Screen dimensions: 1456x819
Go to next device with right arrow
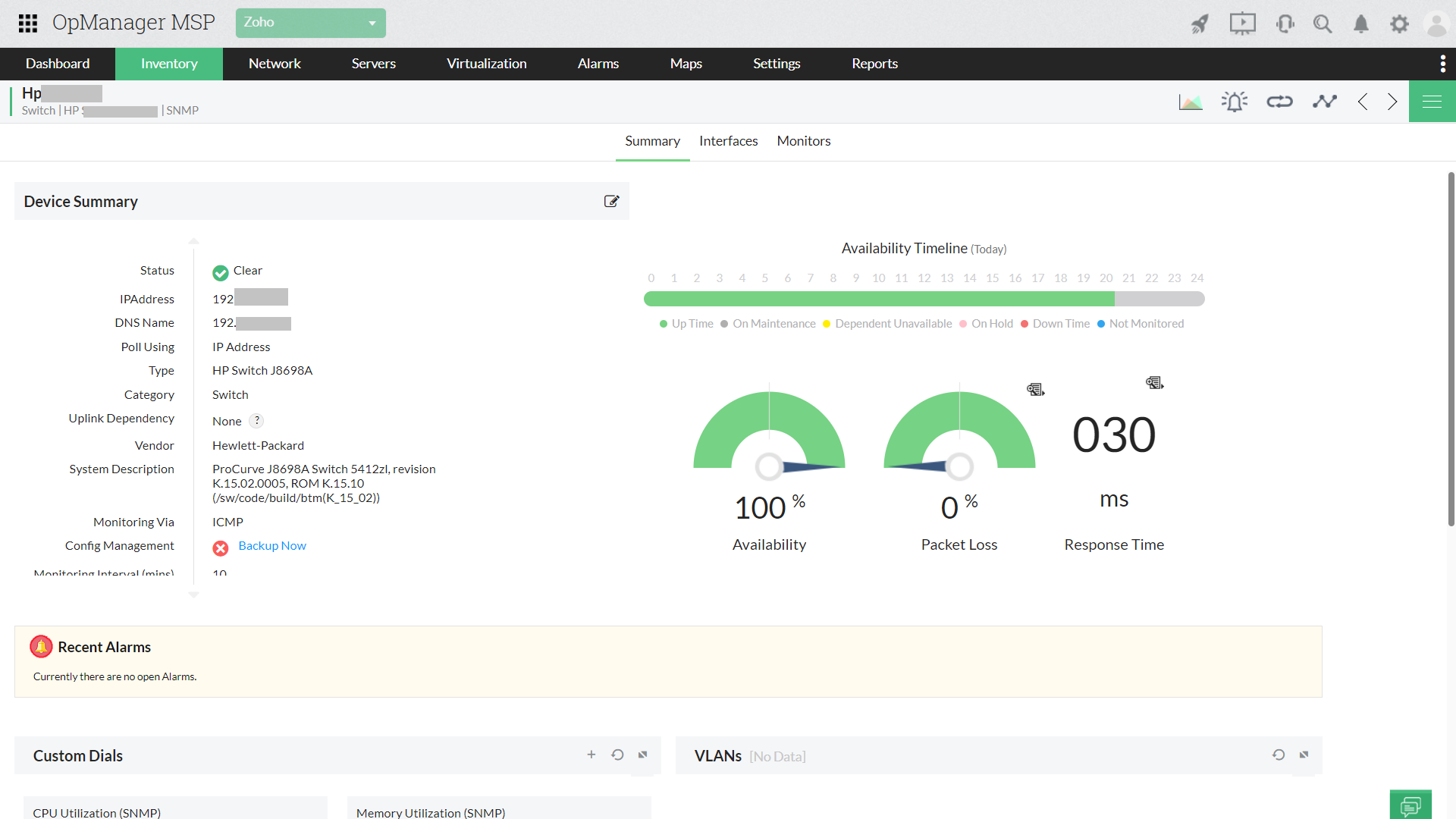point(1392,102)
